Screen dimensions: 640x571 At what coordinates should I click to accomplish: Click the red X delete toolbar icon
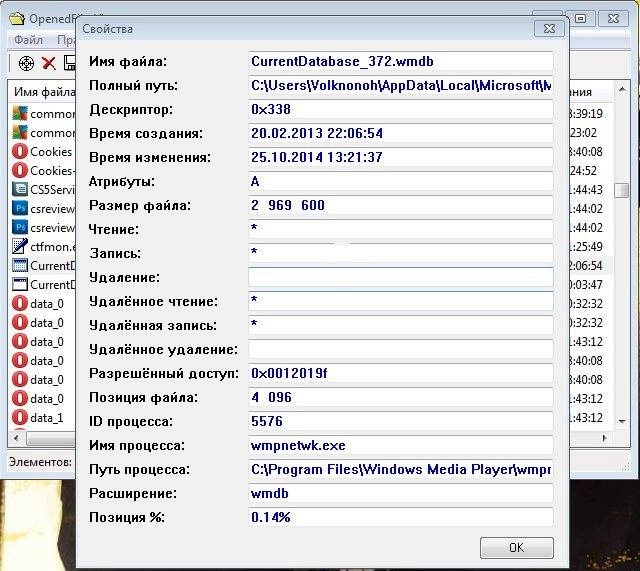pyautogui.click(x=49, y=63)
